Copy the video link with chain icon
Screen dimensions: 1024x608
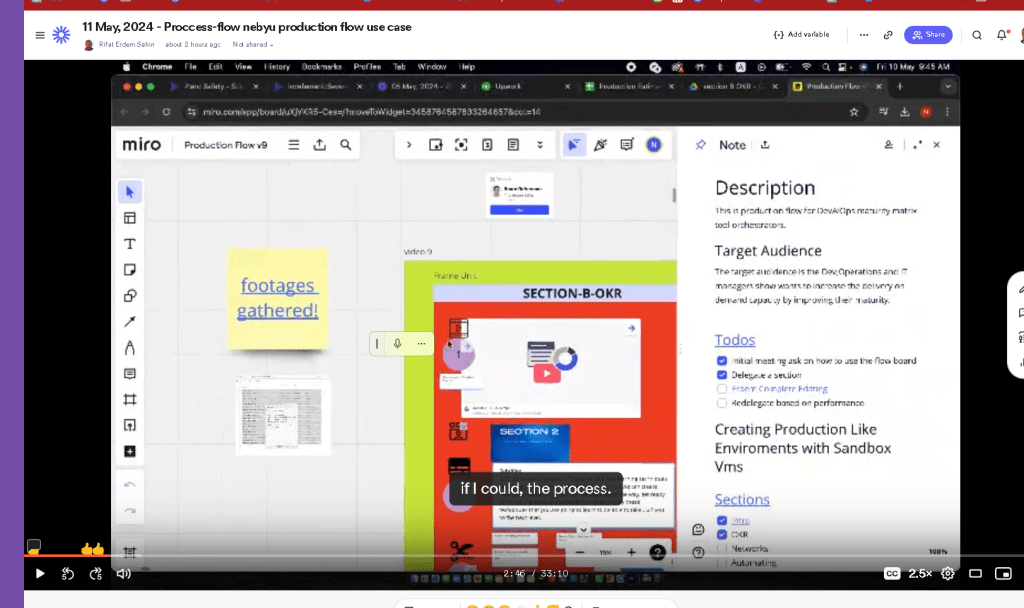pos(888,35)
